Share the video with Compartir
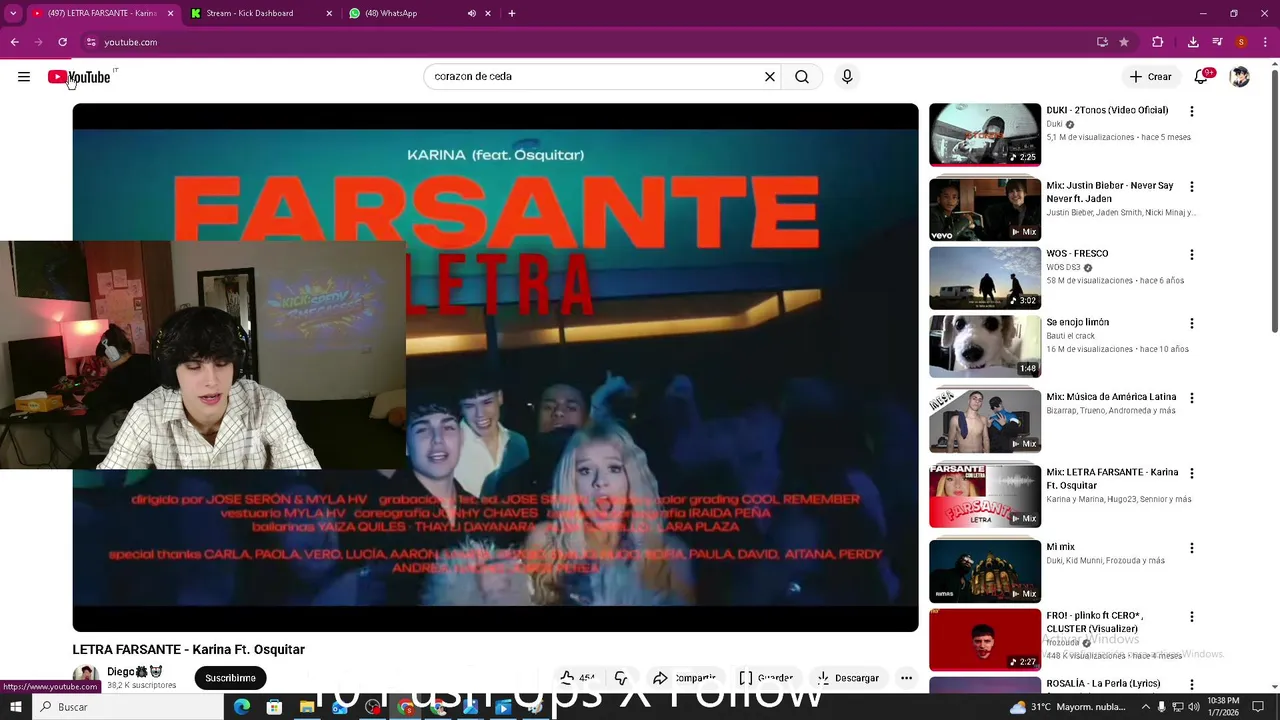Image resolution: width=1280 pixels, height=720 pixels. tap(685, 678)
